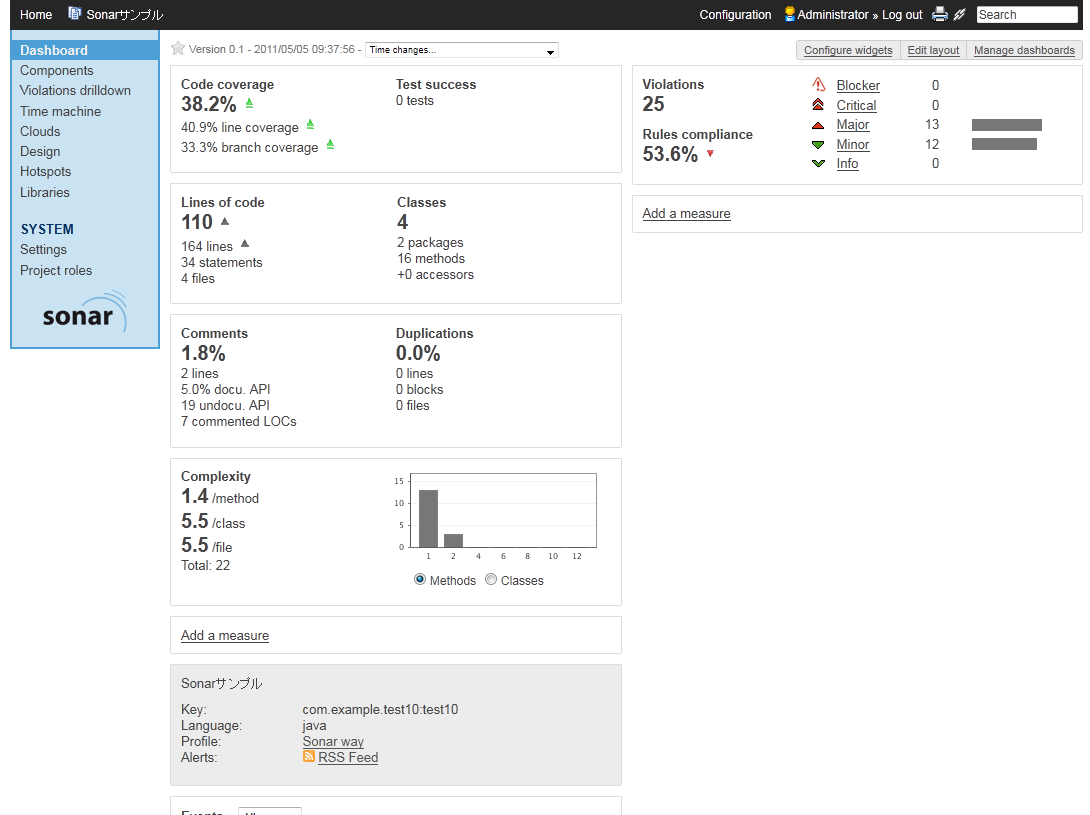Open Hotspots in the sidebar

(45, 172)
